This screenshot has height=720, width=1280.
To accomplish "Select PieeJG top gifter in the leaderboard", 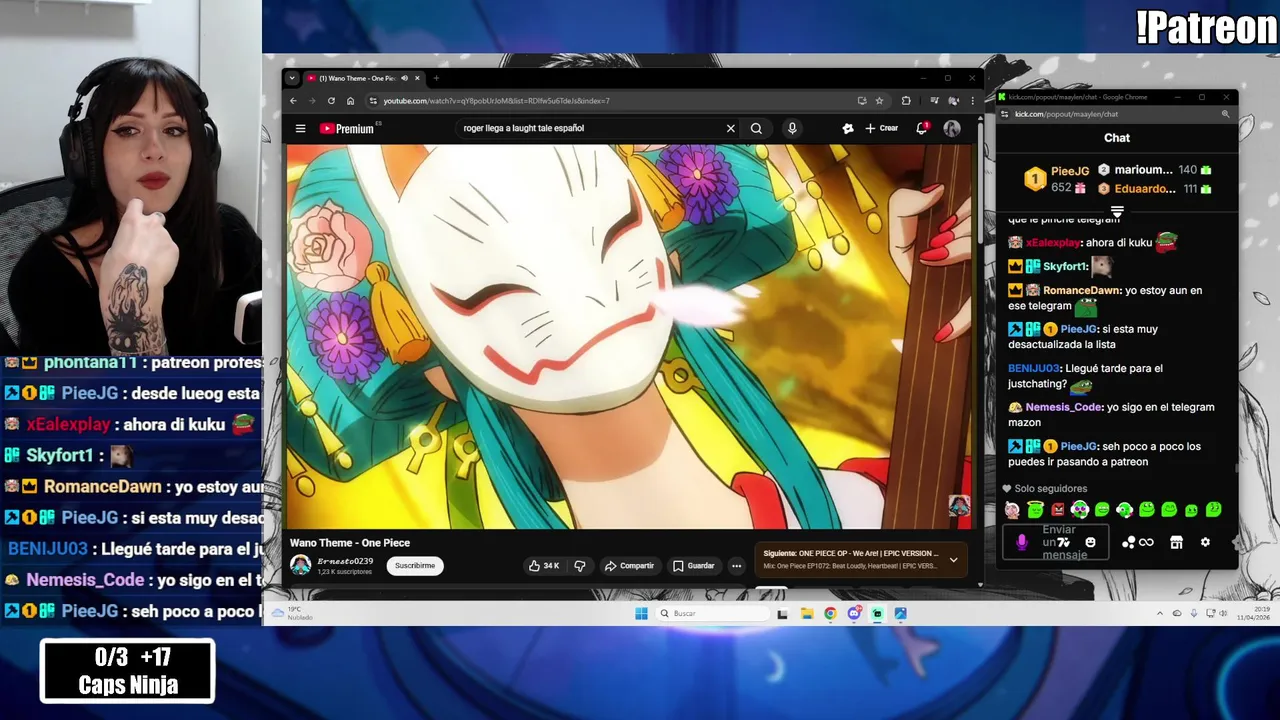I will (1057, 179).
